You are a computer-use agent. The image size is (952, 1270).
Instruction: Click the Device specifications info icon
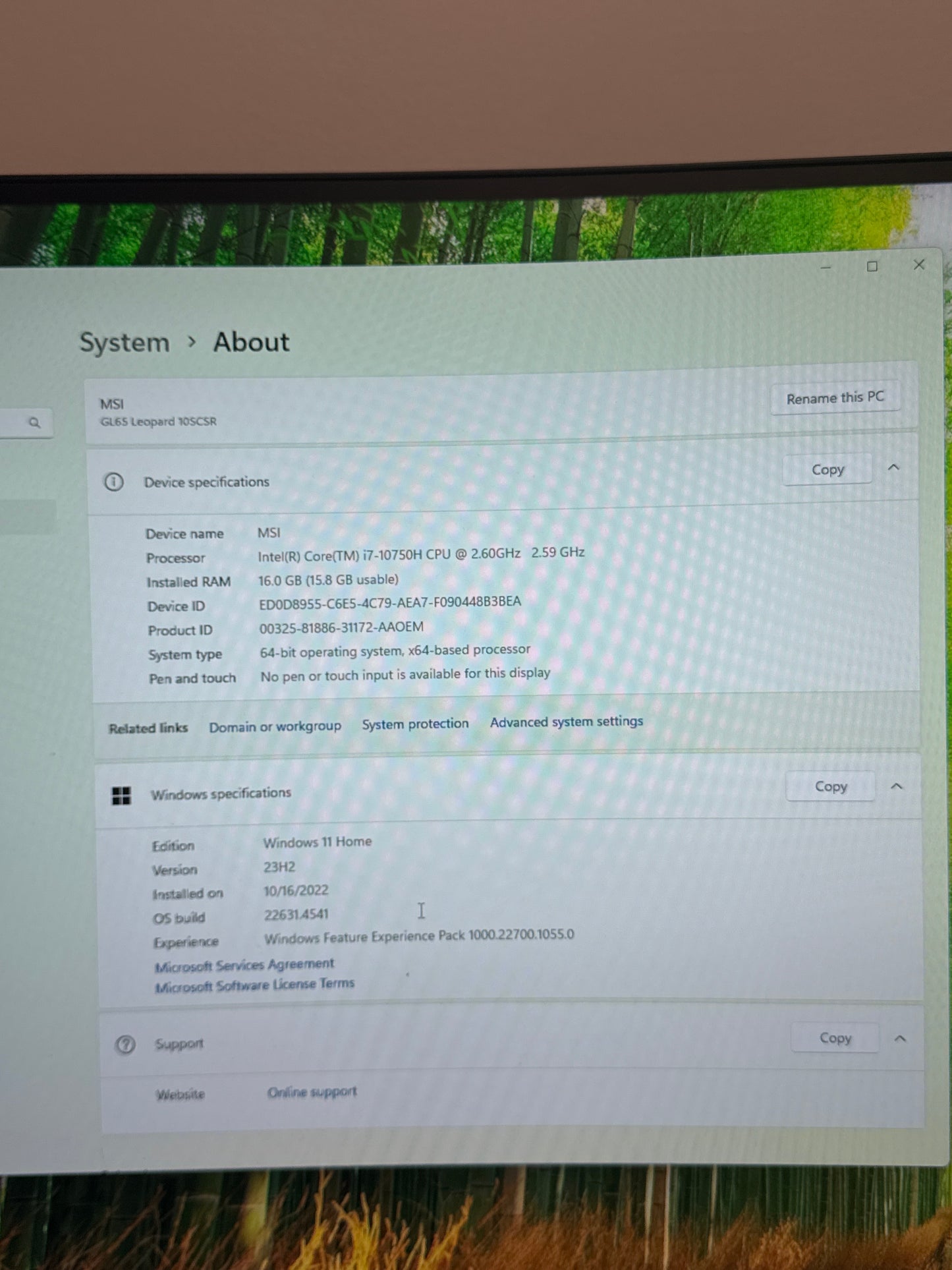pyautogui.click(x=113, y=482)
